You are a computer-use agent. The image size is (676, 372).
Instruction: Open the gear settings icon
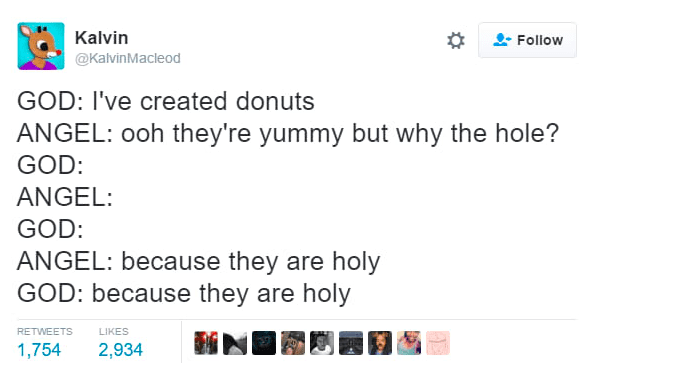pos(456,41)
